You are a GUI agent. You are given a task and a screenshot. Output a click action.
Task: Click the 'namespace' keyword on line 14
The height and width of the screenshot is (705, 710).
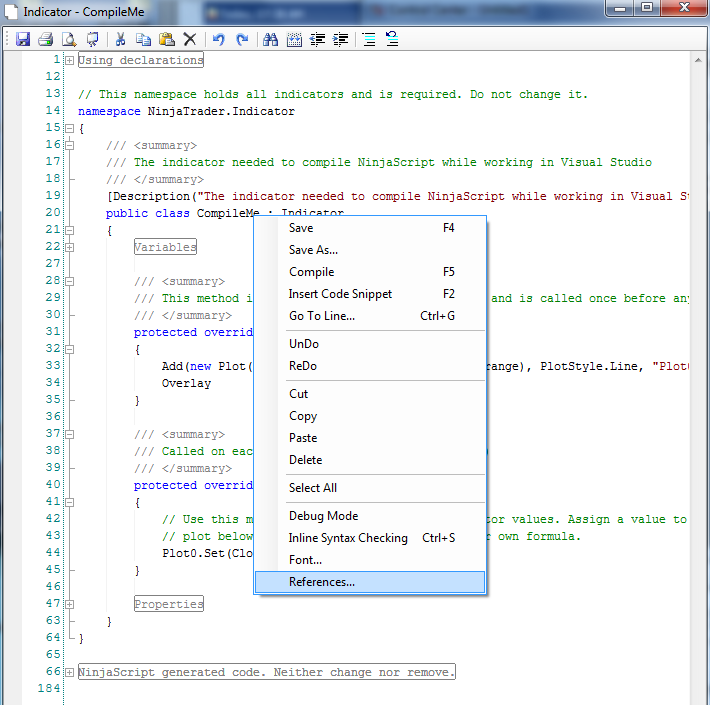click(x=109, y=111)
